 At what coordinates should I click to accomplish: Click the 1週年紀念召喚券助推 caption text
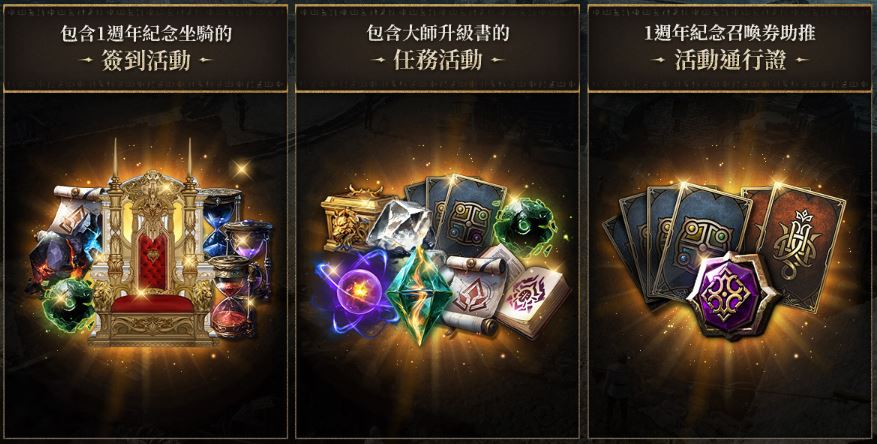[730, 33]
